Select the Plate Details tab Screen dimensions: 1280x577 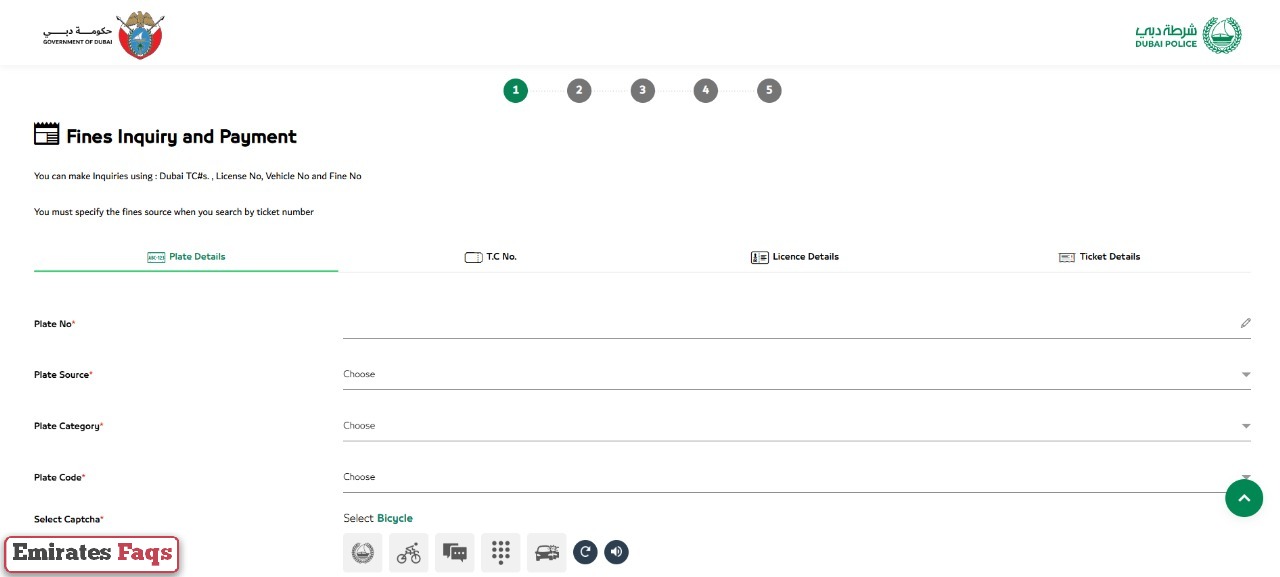click(x=187, y=257)
